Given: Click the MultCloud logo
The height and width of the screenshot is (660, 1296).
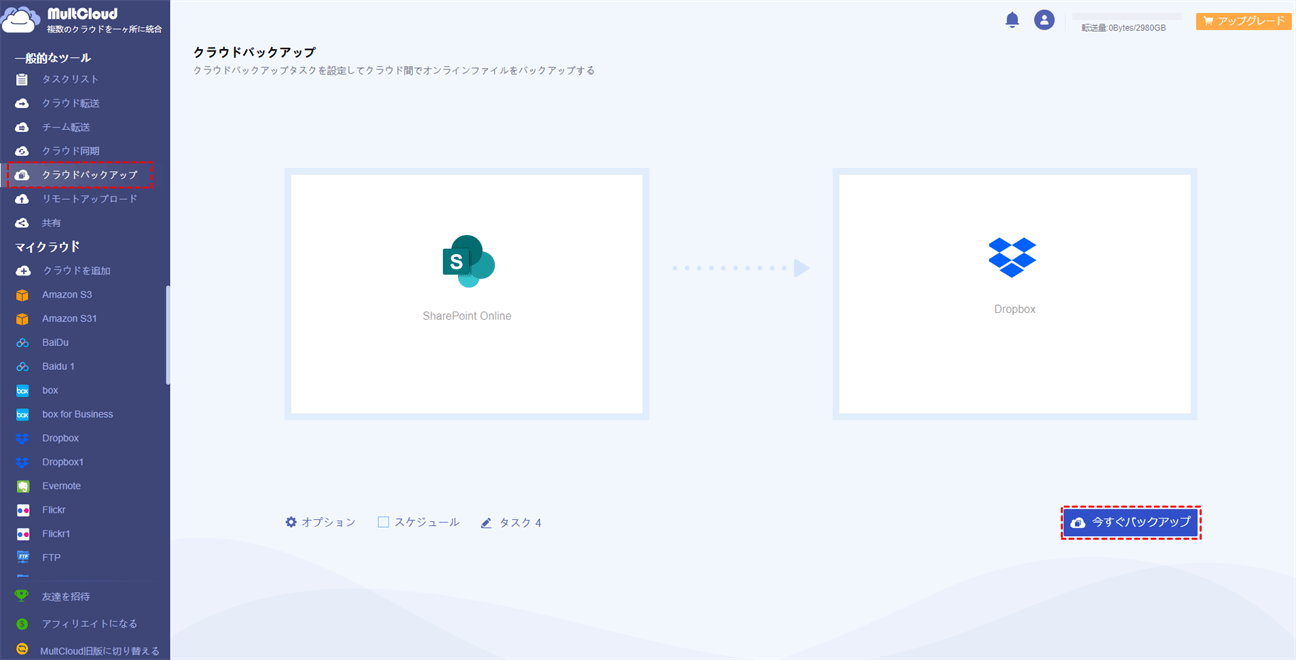Looking at the screenshot, I should 82,19.
